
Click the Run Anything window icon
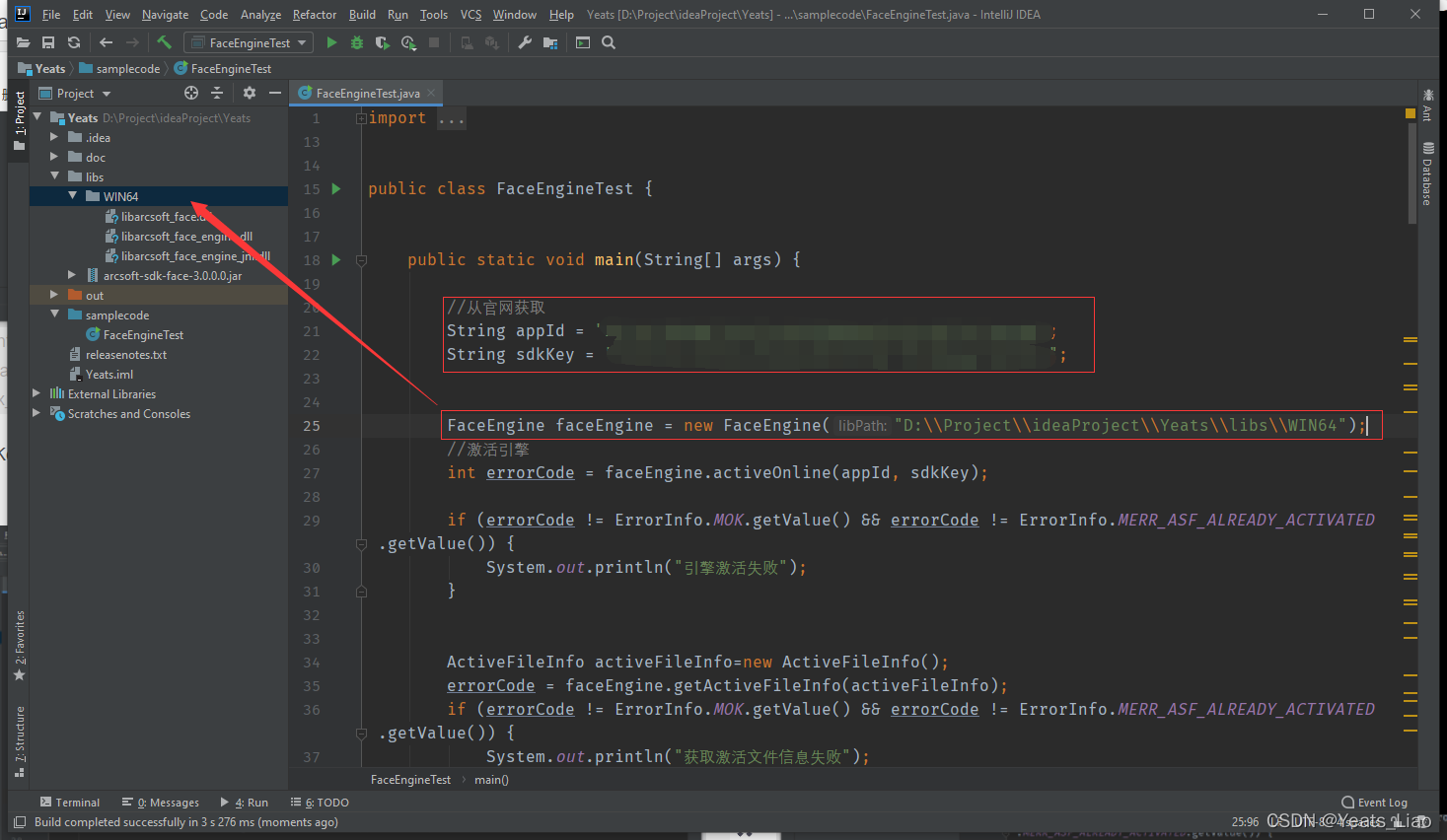coord(583,42)
